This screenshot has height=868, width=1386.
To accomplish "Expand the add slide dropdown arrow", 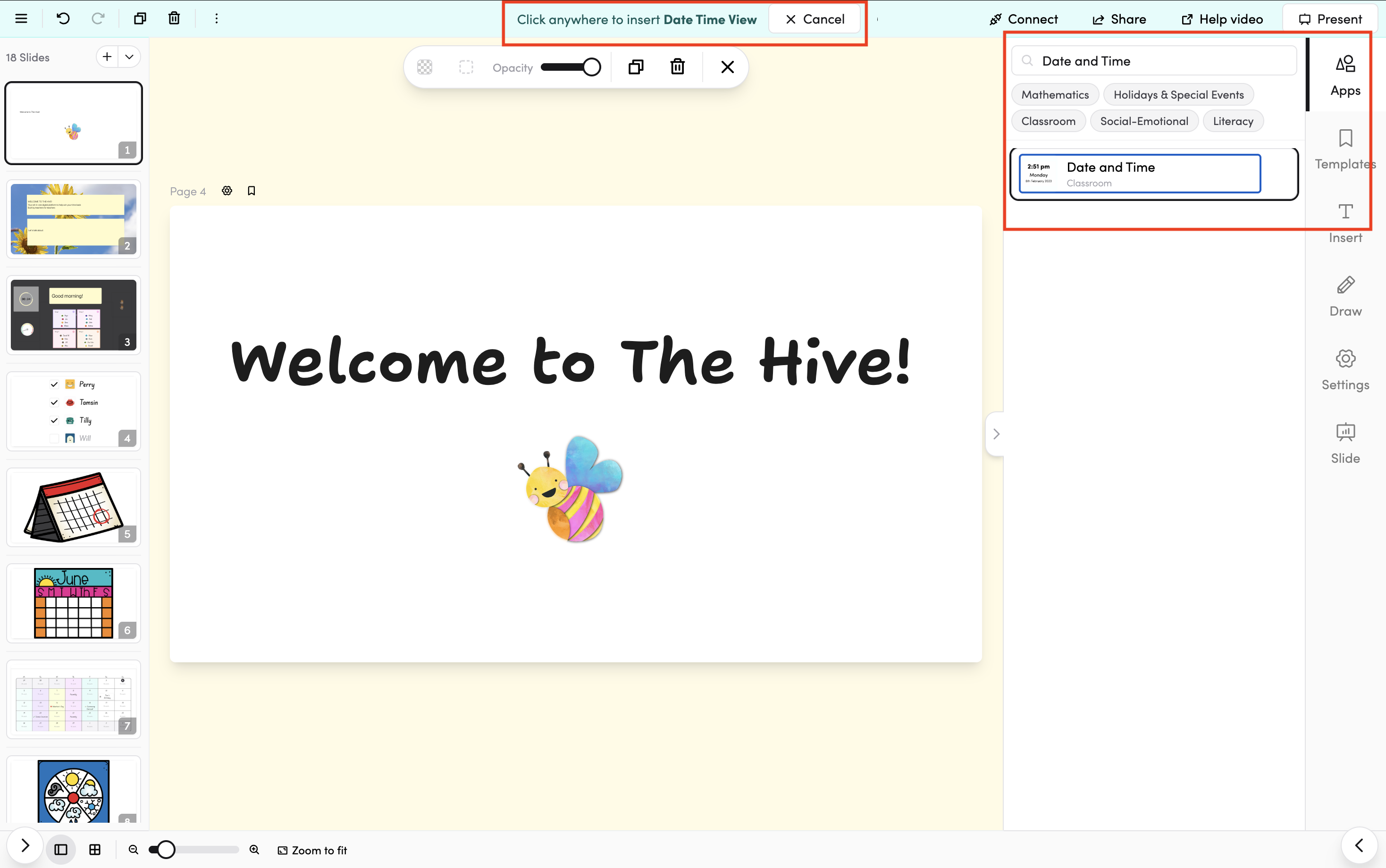I will click(129, 57).
